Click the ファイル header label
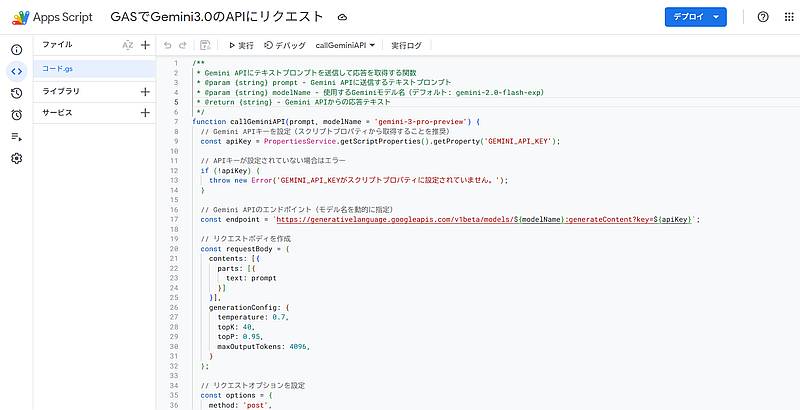The height and width of the screenshot is (410, 800). pyautogui.click(x=57, y=45)
